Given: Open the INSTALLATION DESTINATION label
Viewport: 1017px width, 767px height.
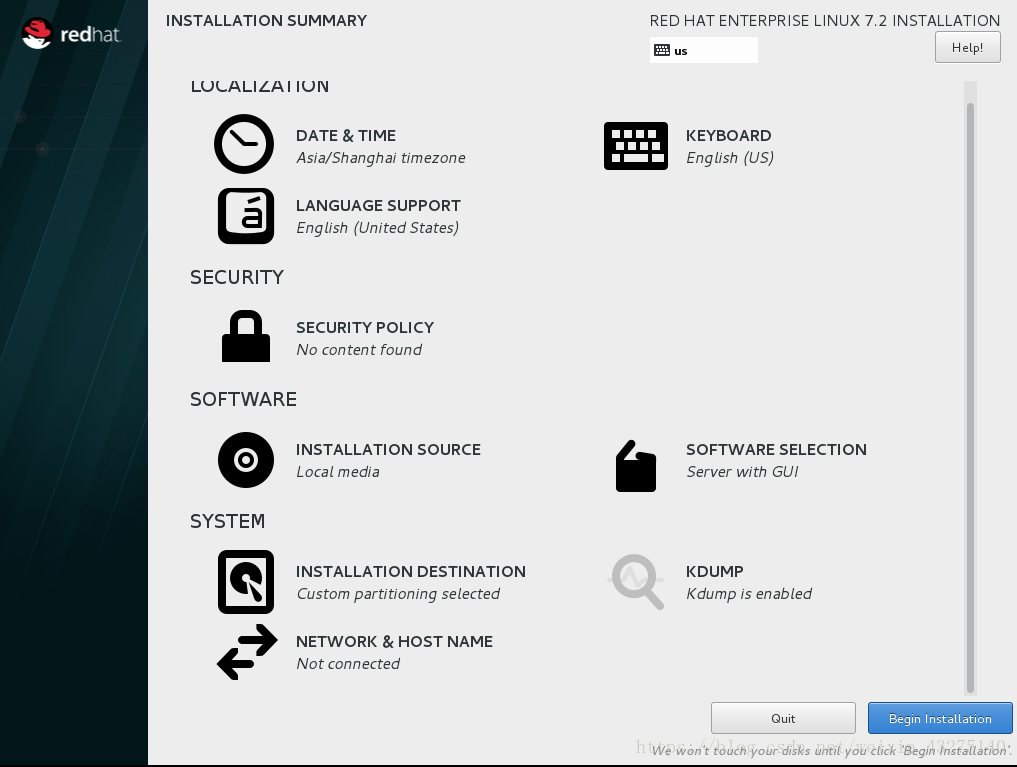Looking at the screenshot, I should tap(411, 571).
